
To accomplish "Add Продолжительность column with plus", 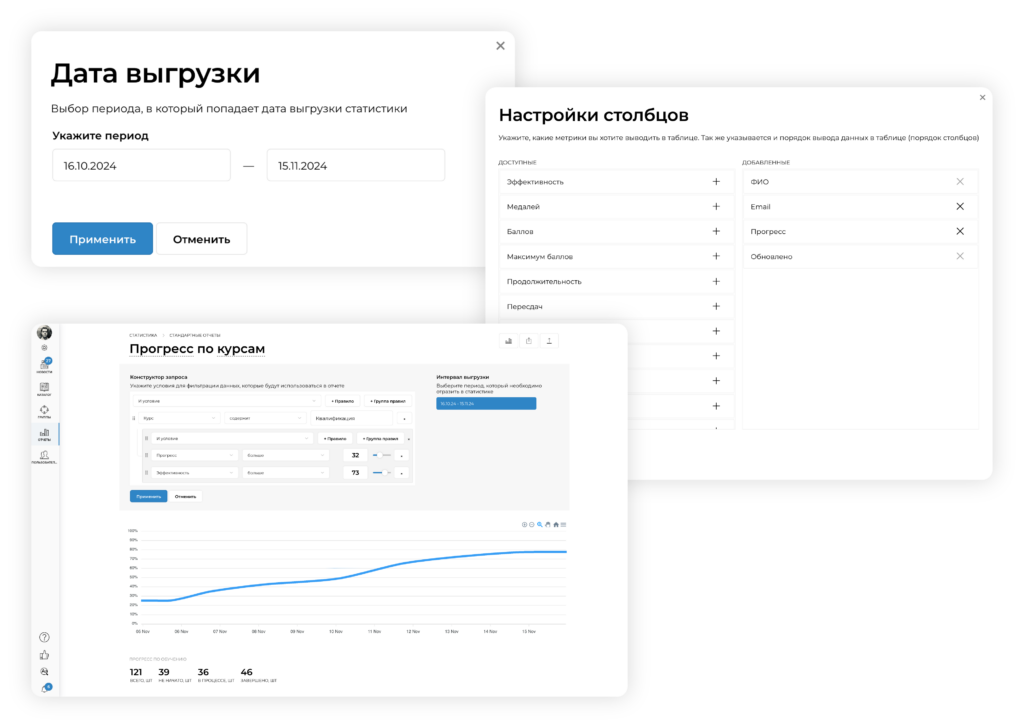I will [716, 281].
